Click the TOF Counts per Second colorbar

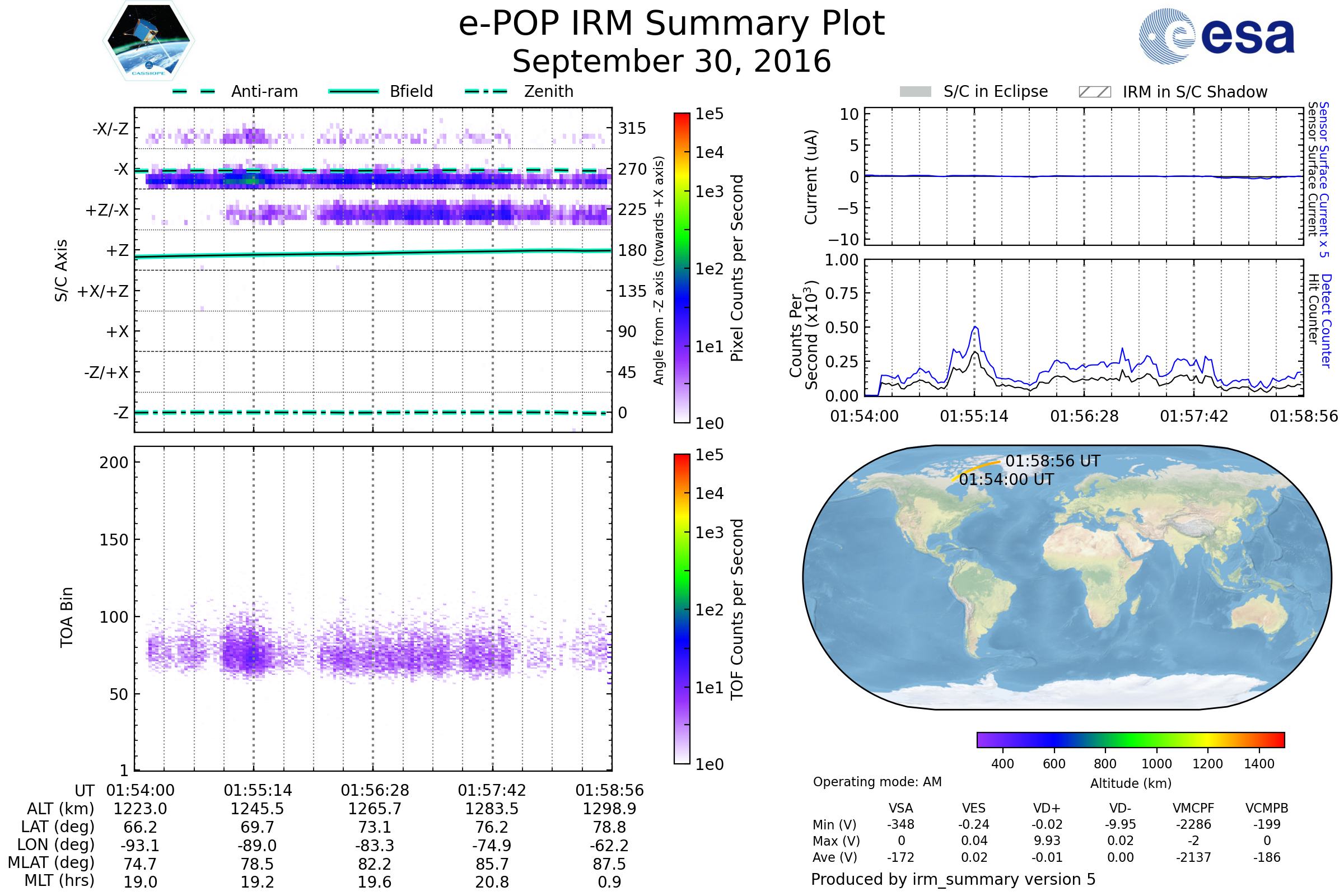tap(682, 609)
